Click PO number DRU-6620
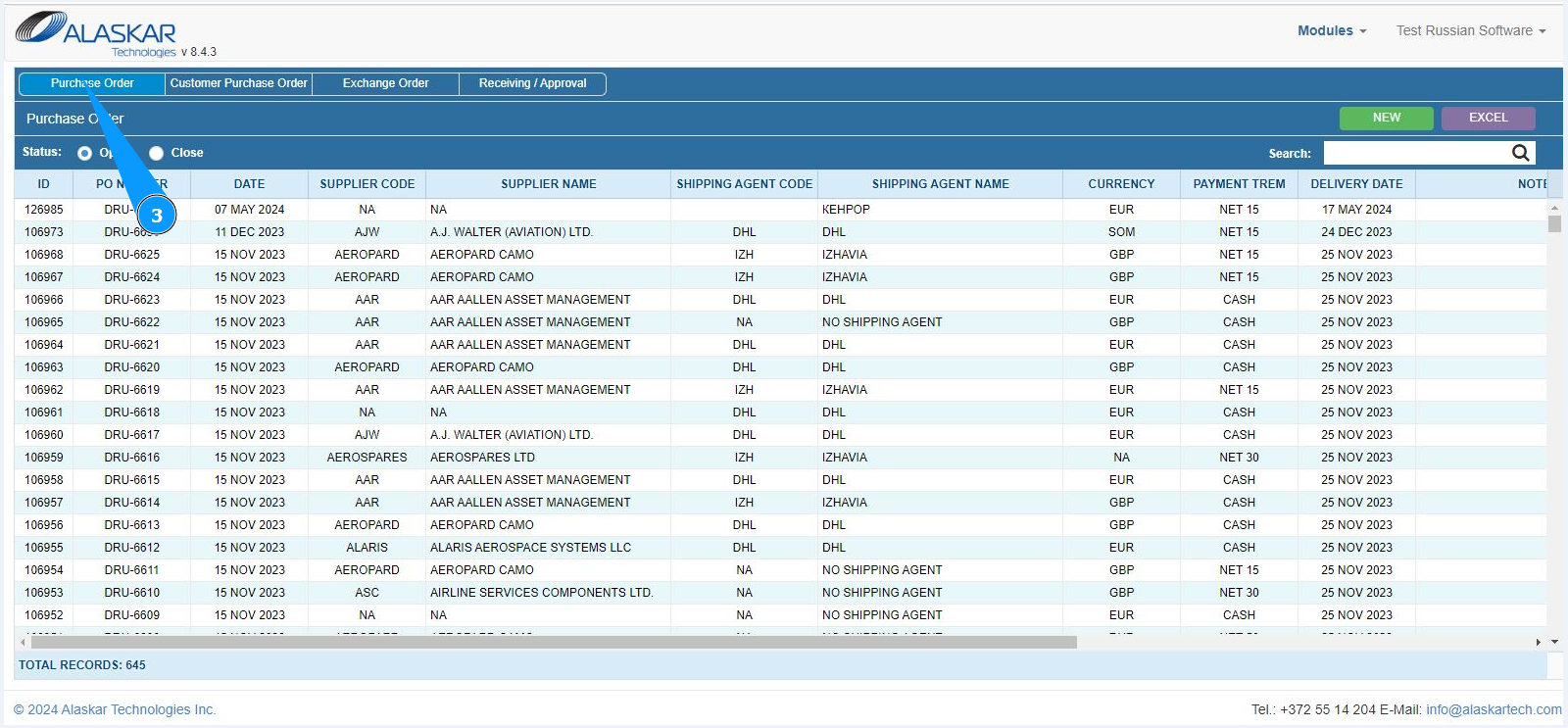The image size is (1568, 728). pyautogui.click(x=131, y=367)
